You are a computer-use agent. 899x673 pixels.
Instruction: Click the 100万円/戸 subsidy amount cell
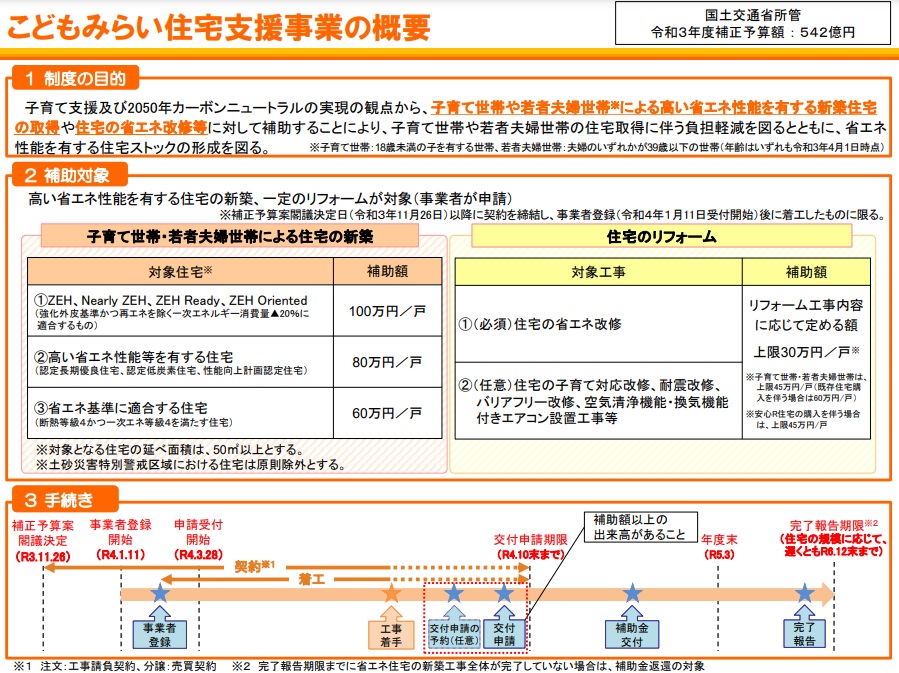tap(386, 311)
